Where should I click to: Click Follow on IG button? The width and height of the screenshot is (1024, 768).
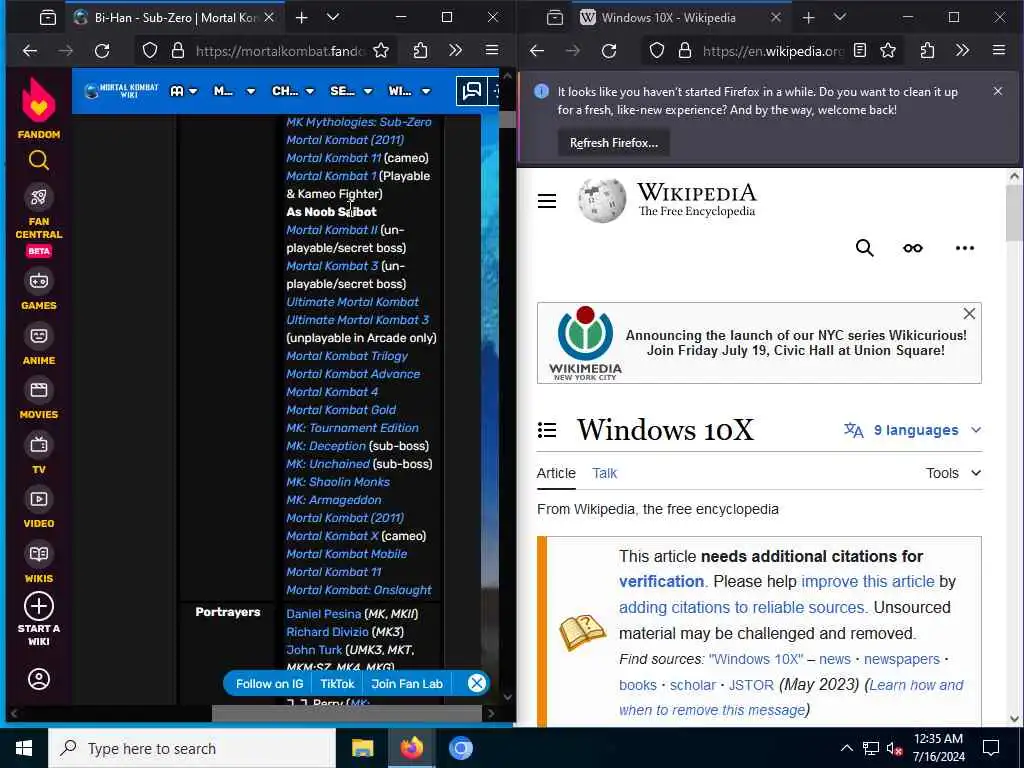point(269,684)
